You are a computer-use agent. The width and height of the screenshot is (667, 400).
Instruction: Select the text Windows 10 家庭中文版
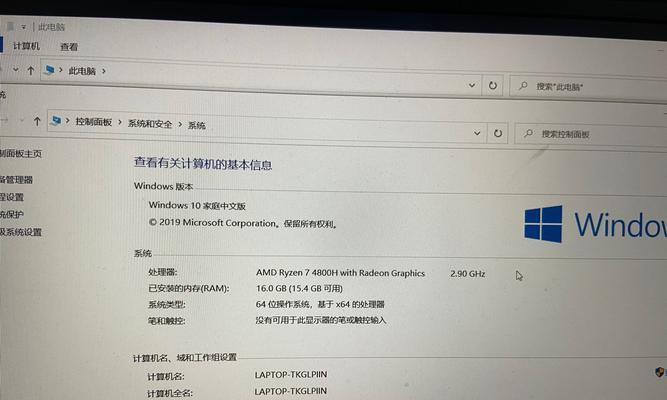coord(197,206)
